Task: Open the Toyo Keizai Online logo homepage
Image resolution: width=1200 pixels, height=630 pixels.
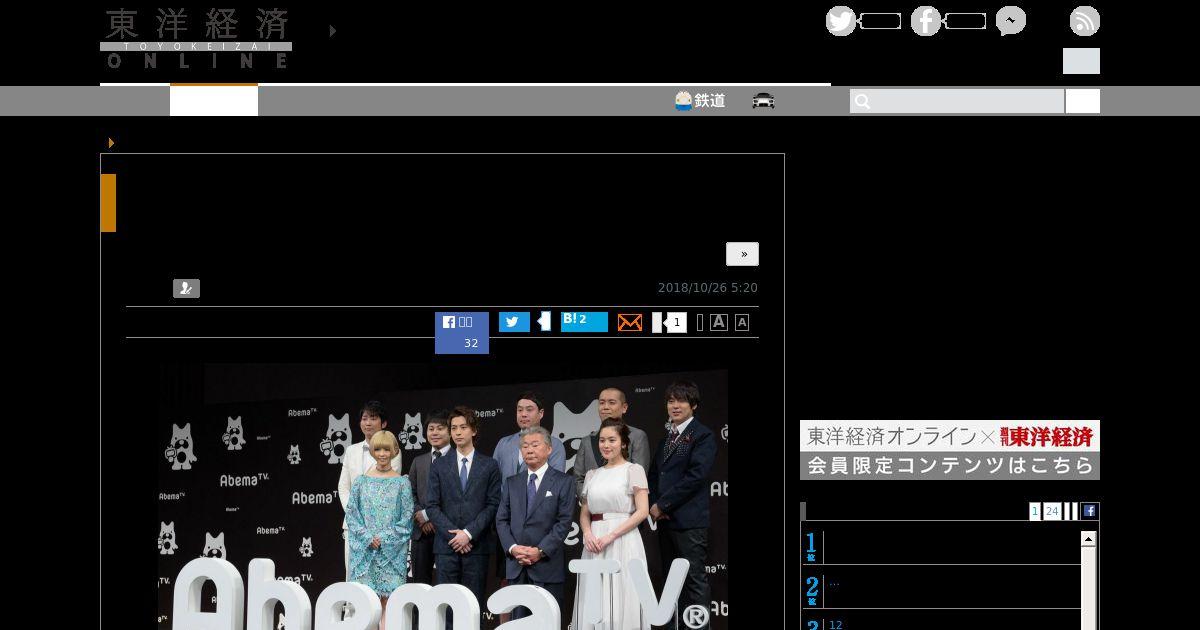Action: [x=196, y=39]
